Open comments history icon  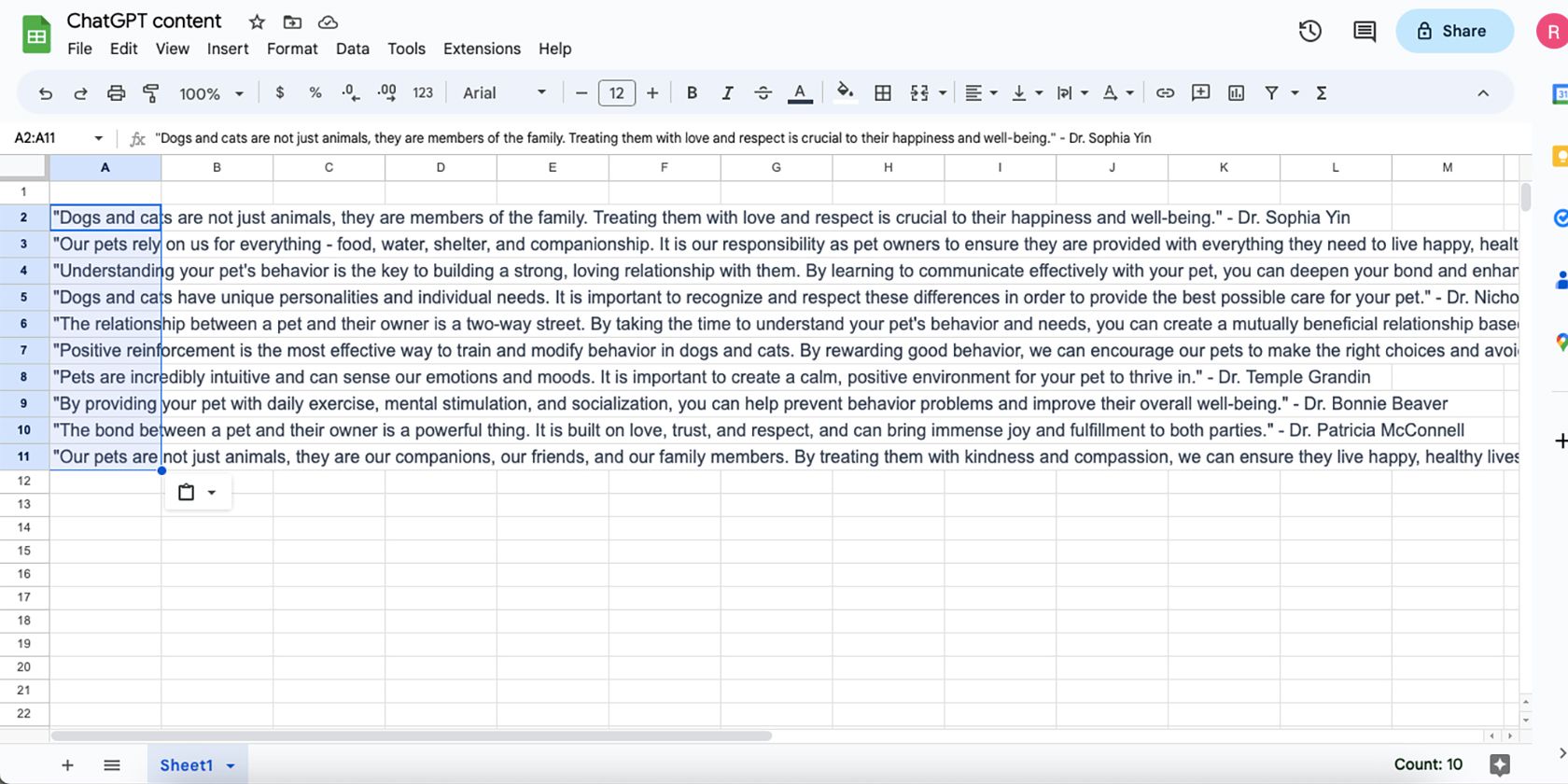tap(1365, 31)
